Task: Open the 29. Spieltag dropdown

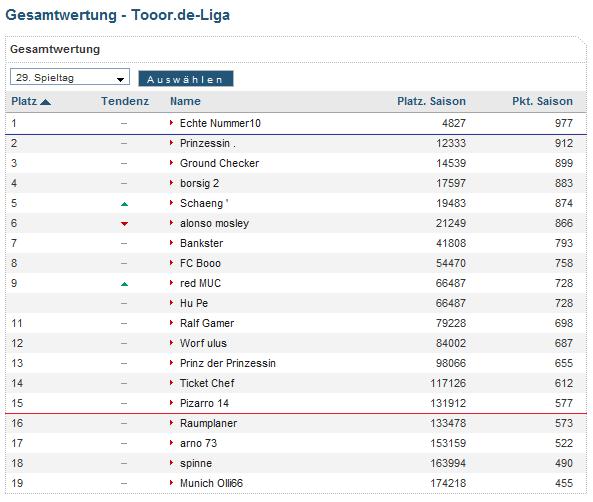Action: click(70, 77)
